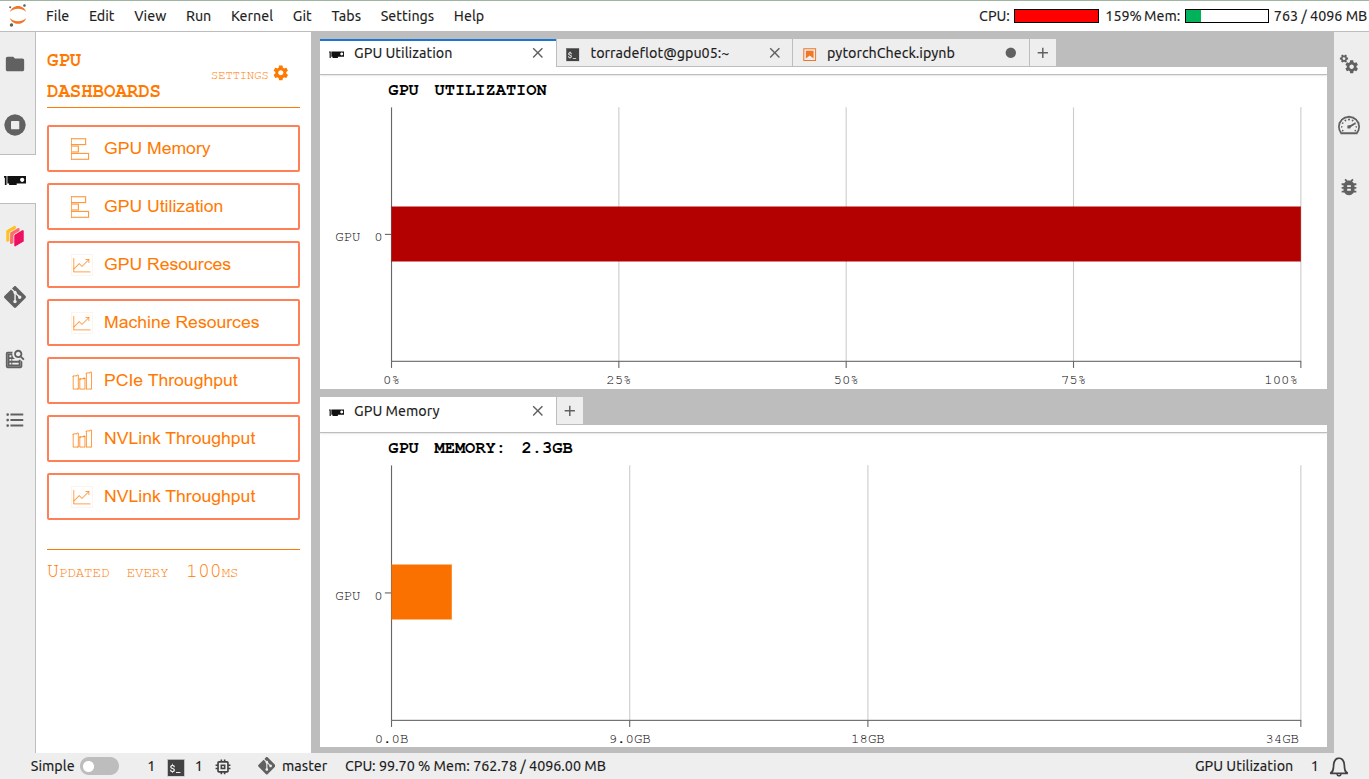Click the notifications bell icon
1369x779 pixels.
[x=1339, y=766]
